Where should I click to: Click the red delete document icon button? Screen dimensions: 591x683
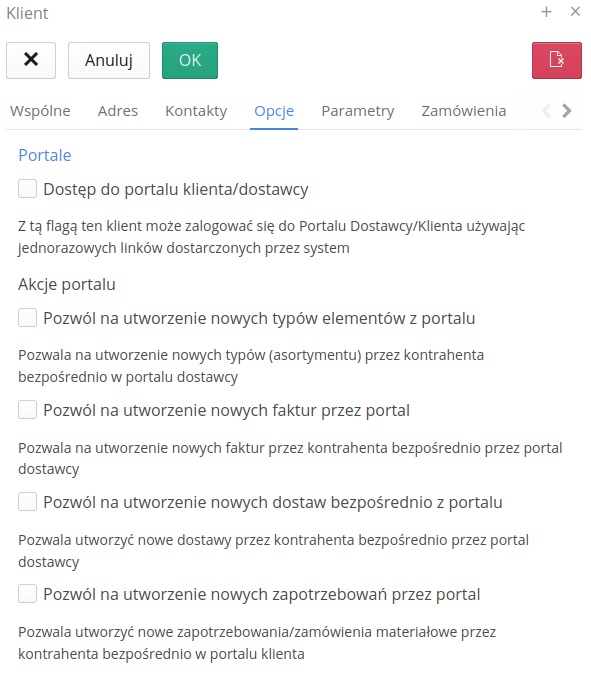(x=557, y=61)
